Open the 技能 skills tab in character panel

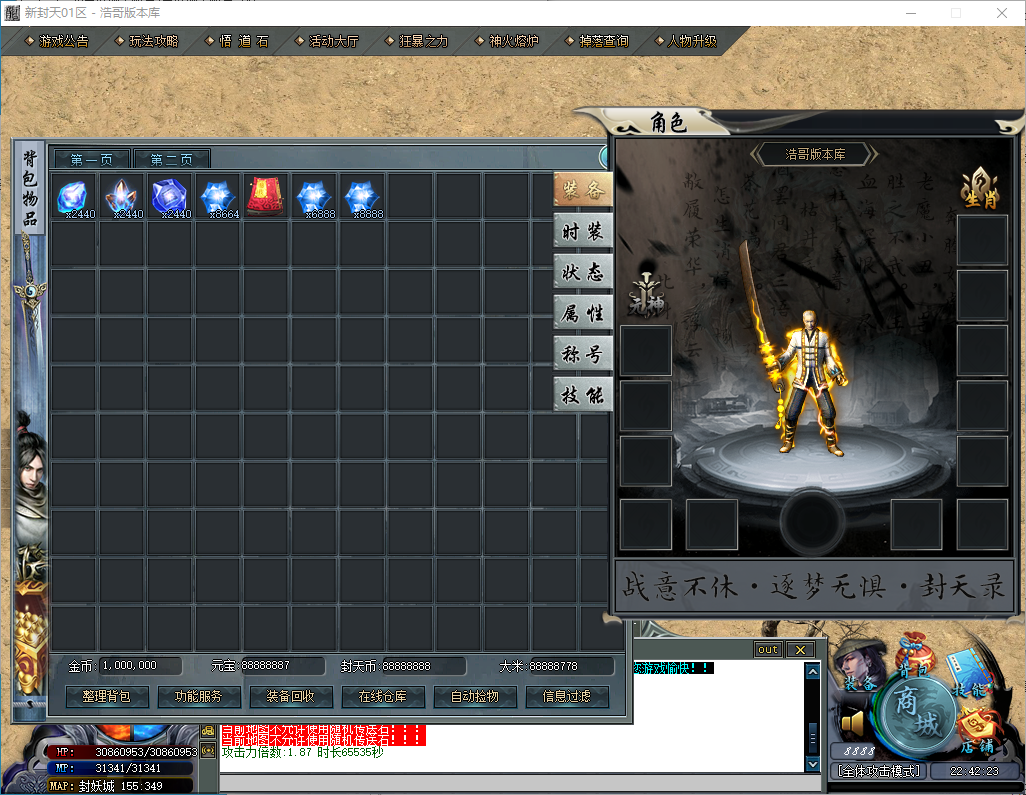click(582, 395)
